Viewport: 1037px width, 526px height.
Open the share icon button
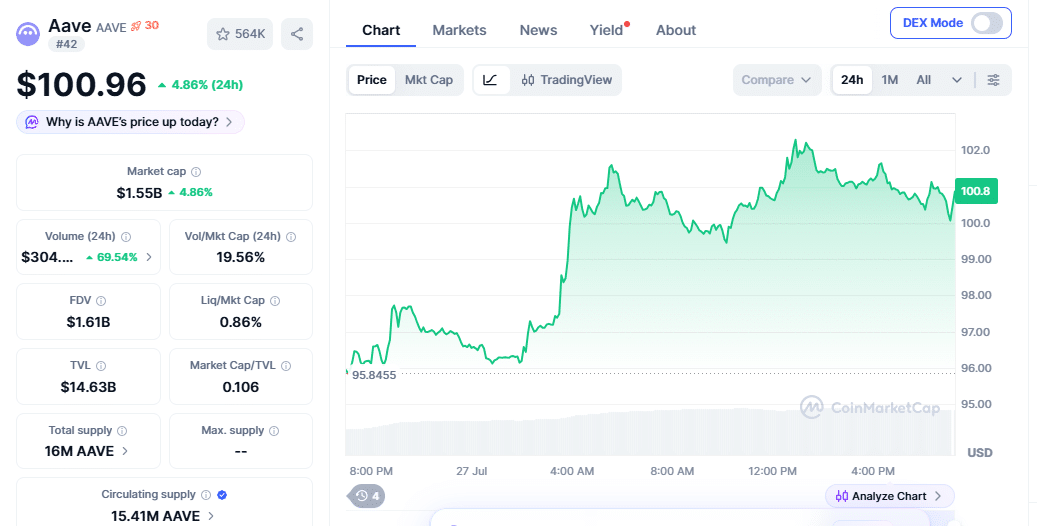tap(297, 34)
